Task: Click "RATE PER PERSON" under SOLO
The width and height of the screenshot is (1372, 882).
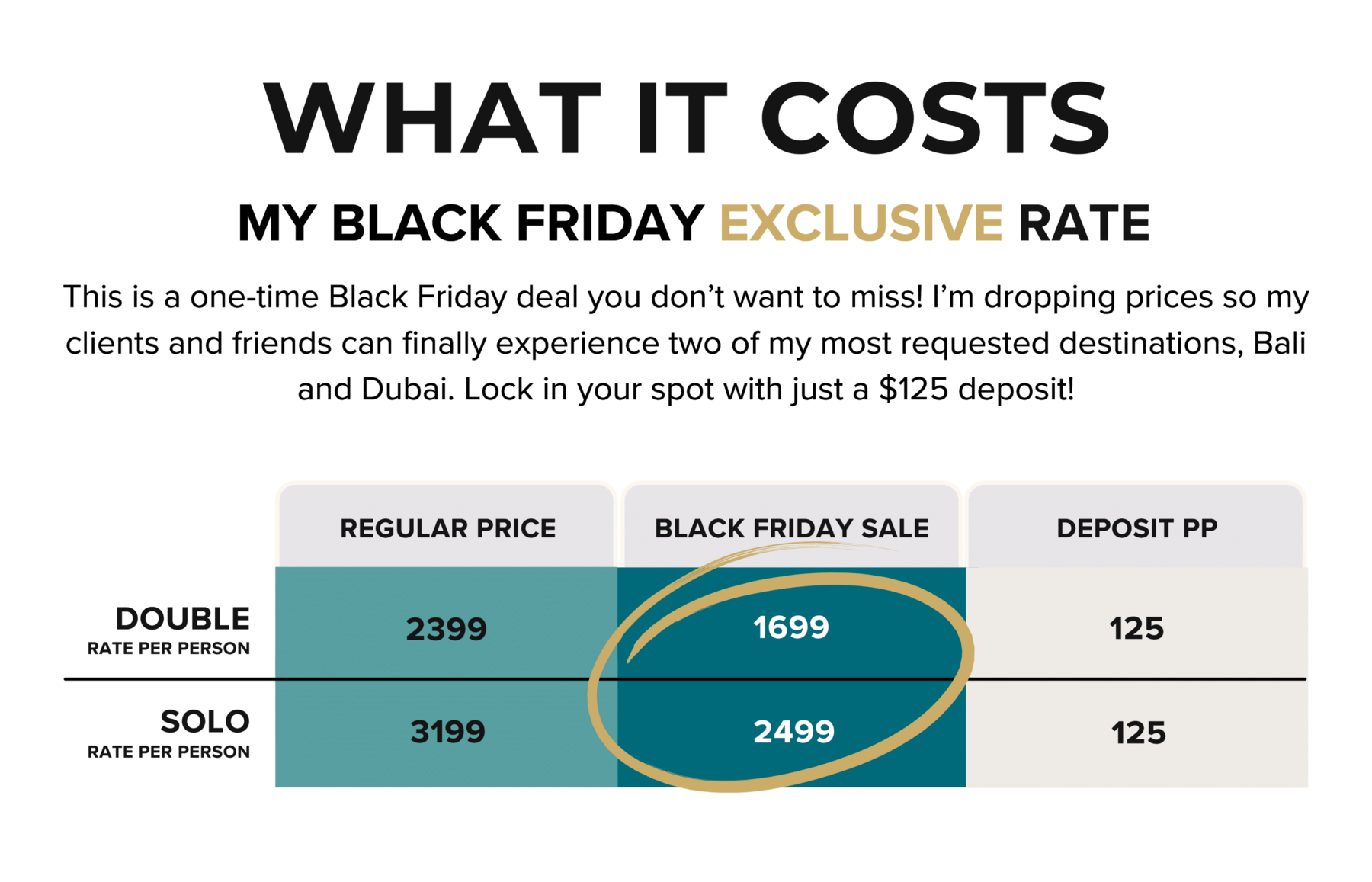Action: (168, 752)
